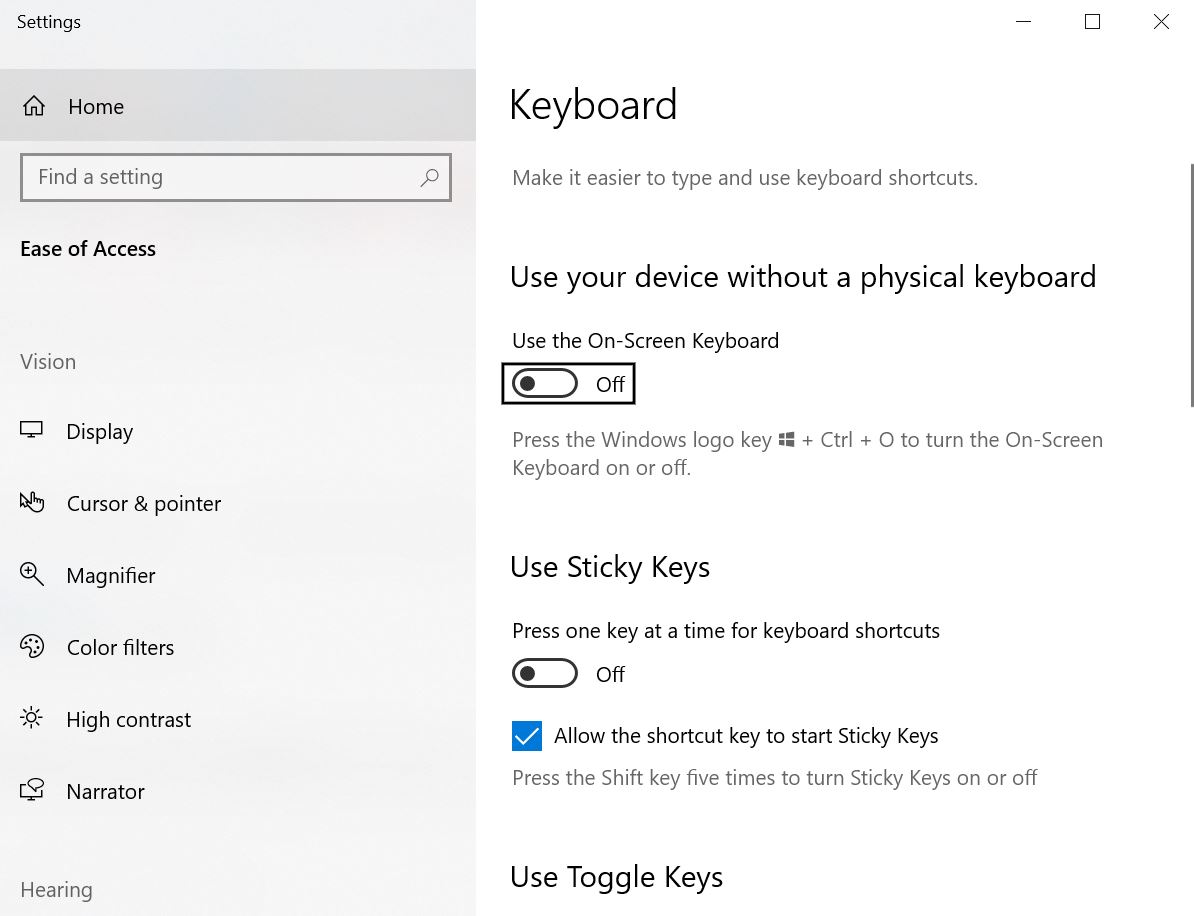Enable the On-Screen Keyboard toggle
Screen dimensions: 1194x916
545,383
